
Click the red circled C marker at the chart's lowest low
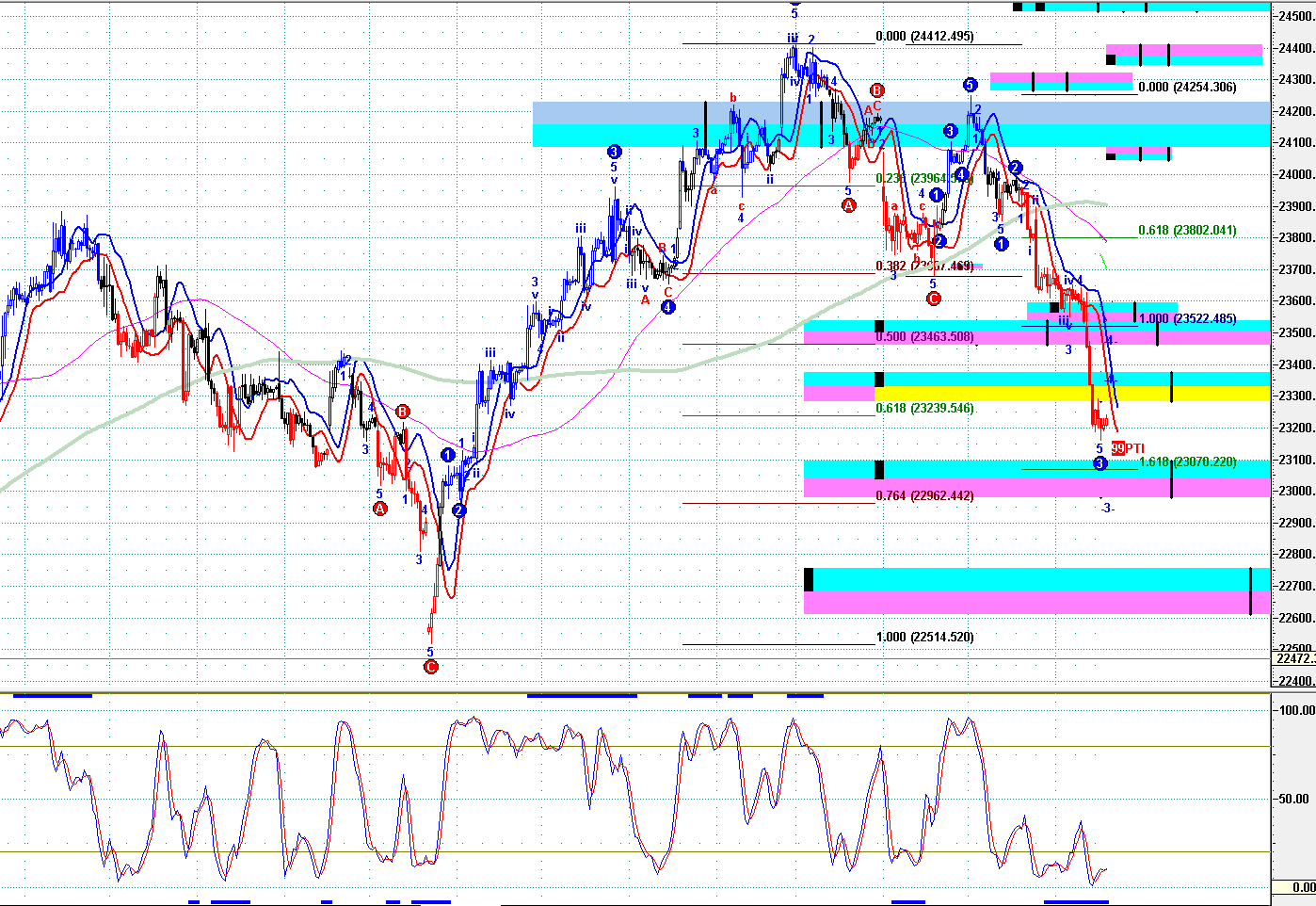click(x=431, y=667)
